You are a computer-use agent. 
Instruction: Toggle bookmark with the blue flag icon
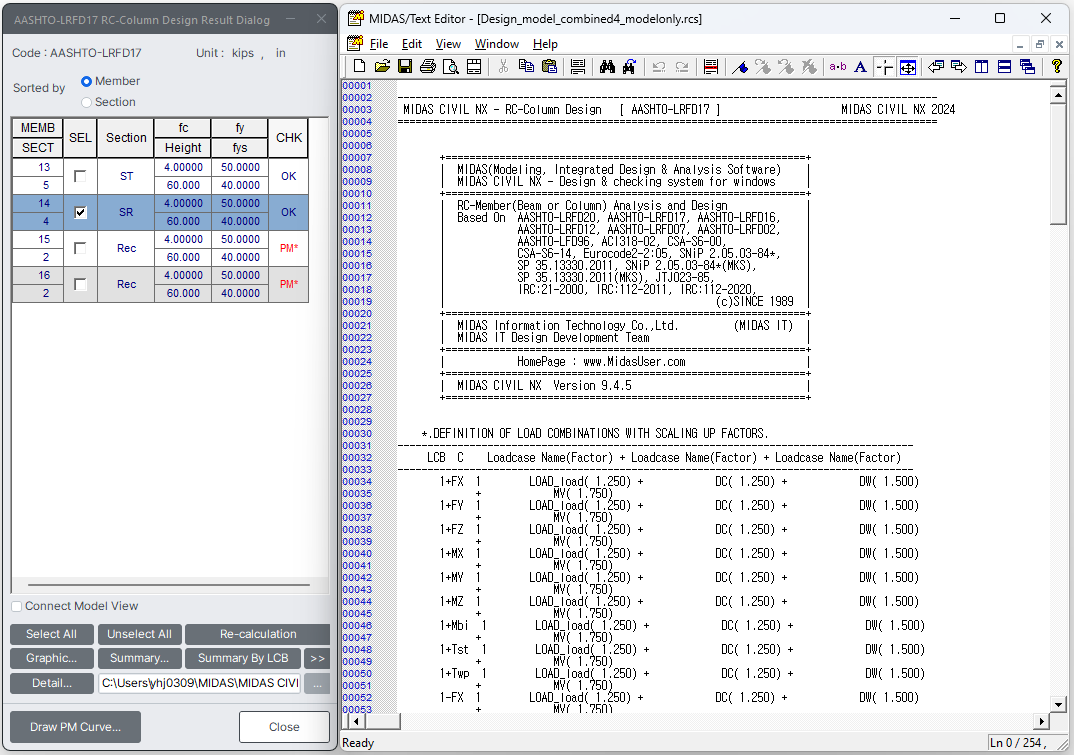click(x=740, y=66)
